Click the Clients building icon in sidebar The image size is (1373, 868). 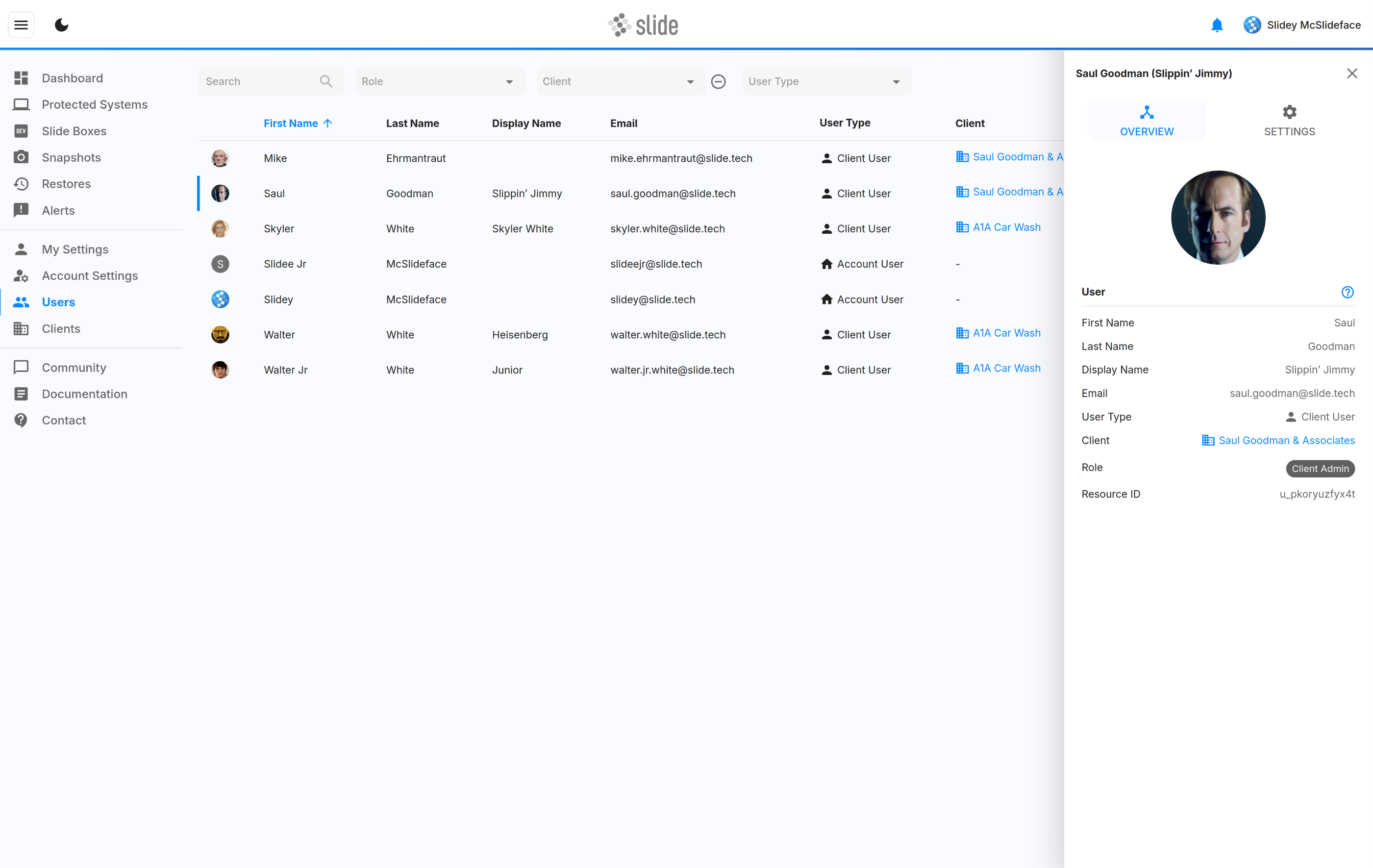click(21, 329)
